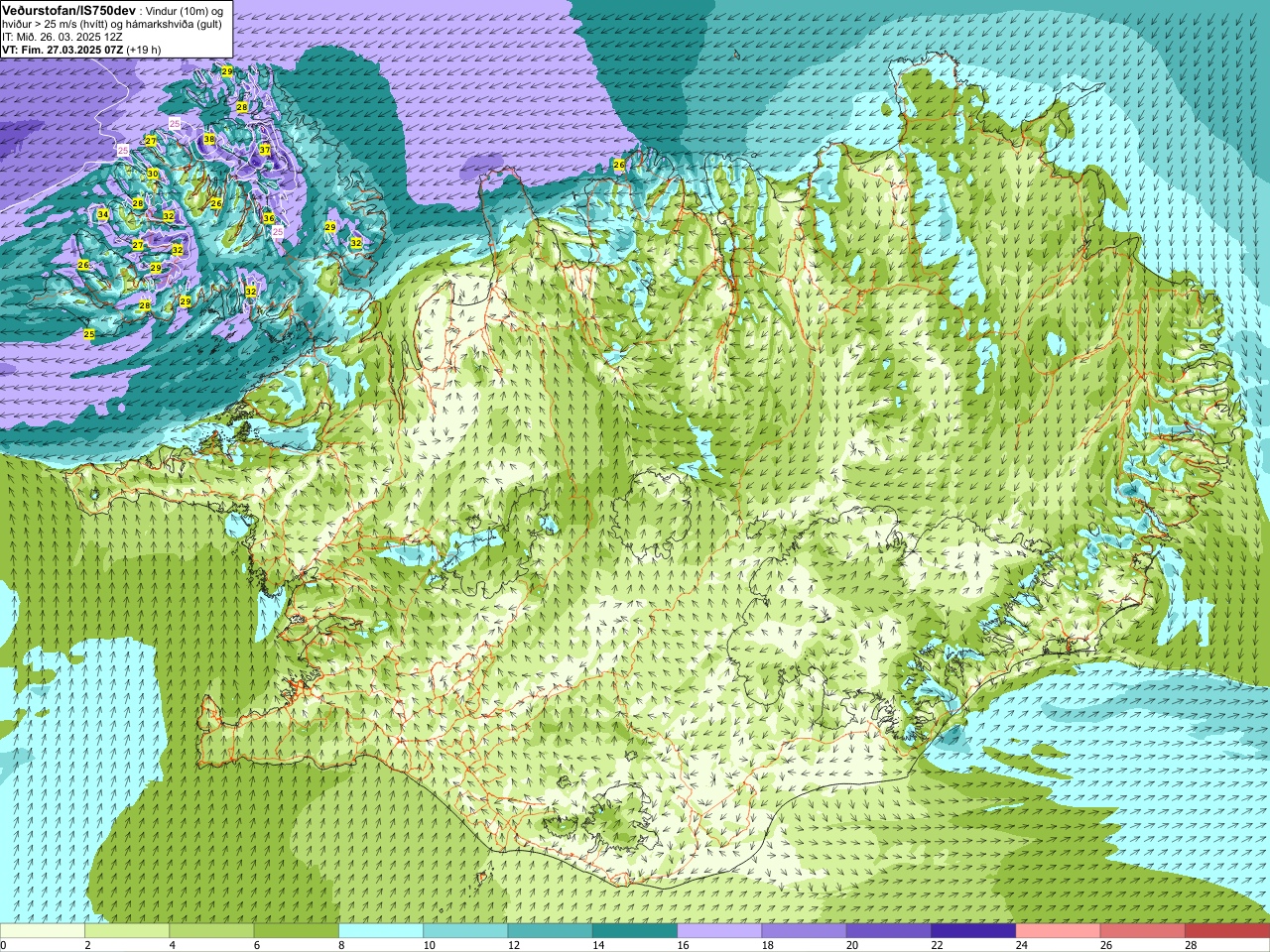Click the legend scale label 18
1270x952 pixels.
coord(767,945)
